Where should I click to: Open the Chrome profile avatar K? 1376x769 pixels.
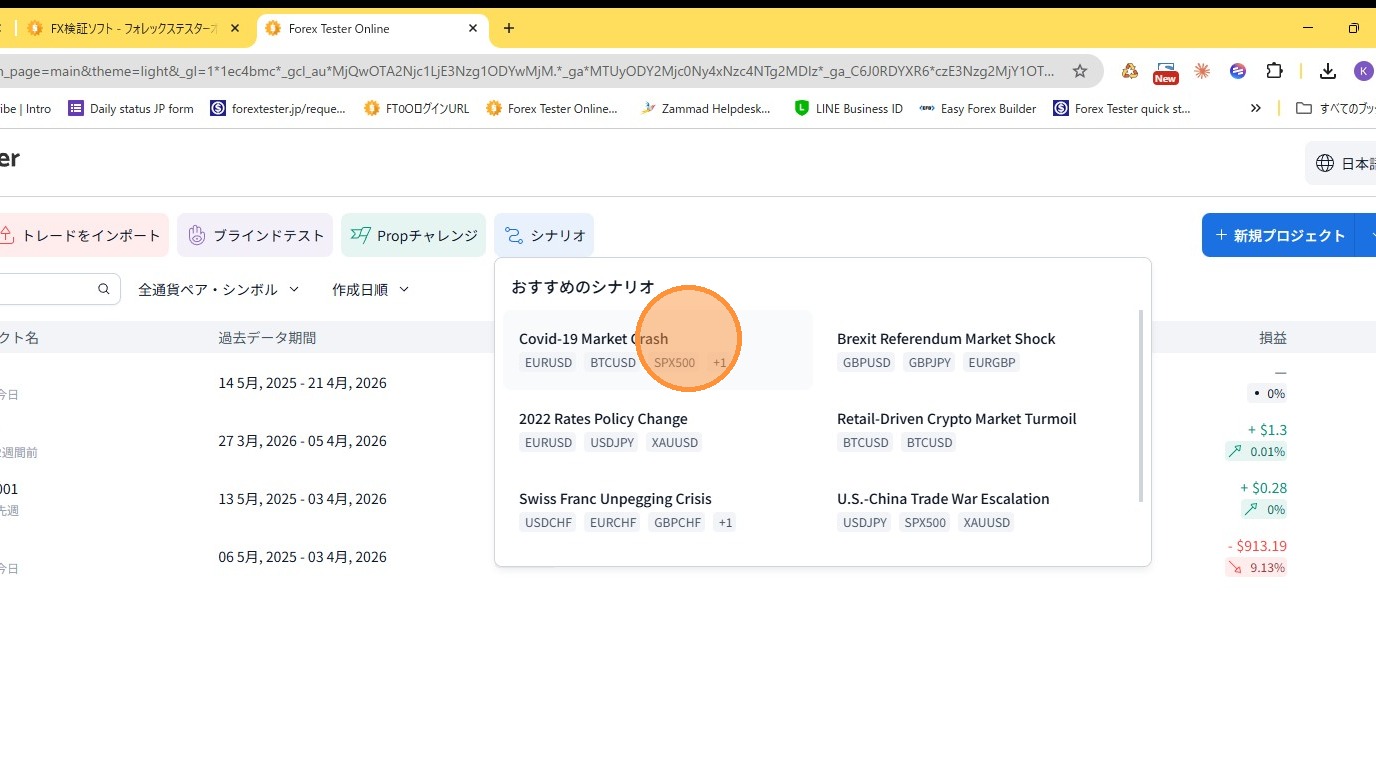coord(1364,71)
